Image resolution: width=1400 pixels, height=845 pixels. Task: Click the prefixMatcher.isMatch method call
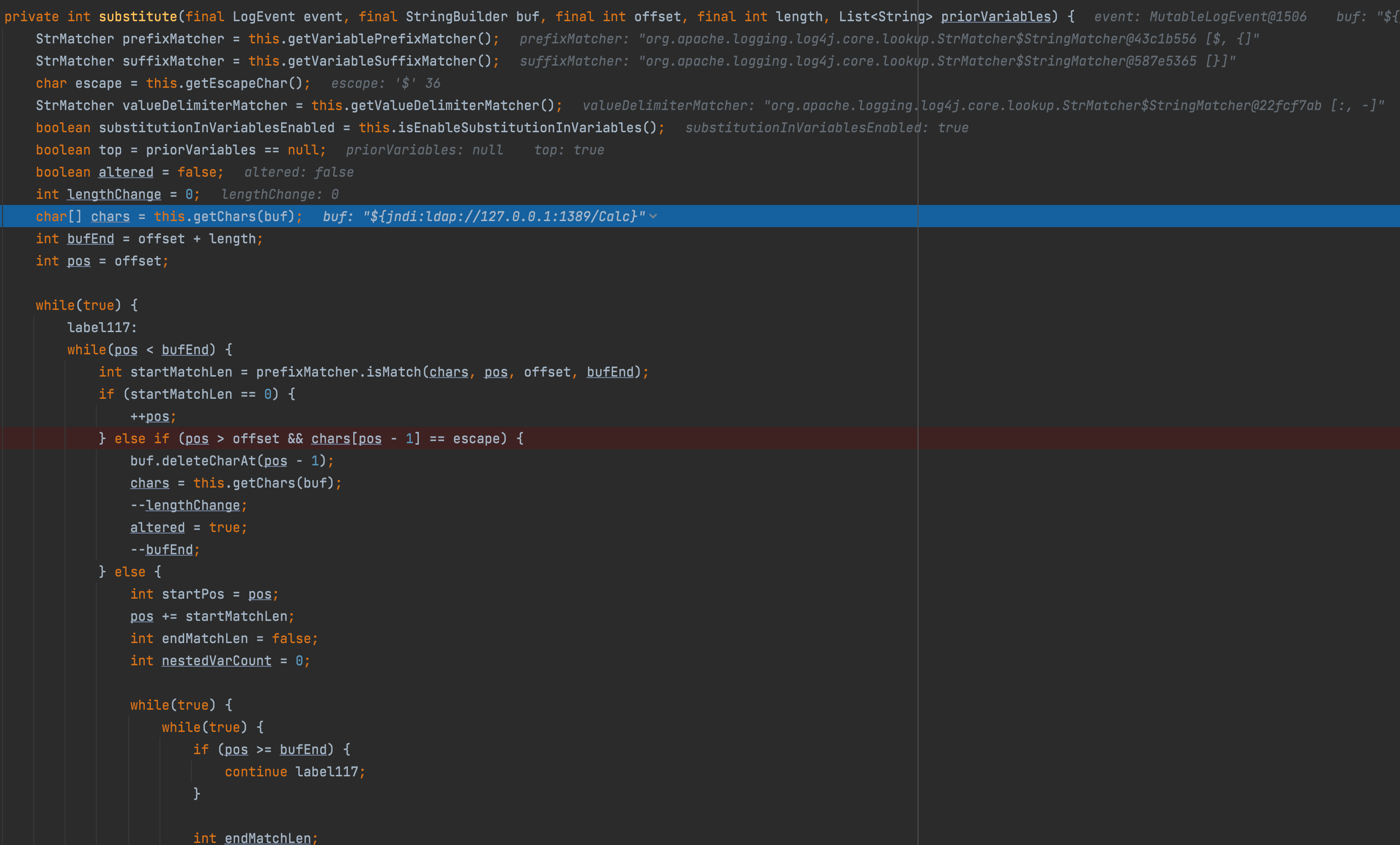(x=338, y=372)
